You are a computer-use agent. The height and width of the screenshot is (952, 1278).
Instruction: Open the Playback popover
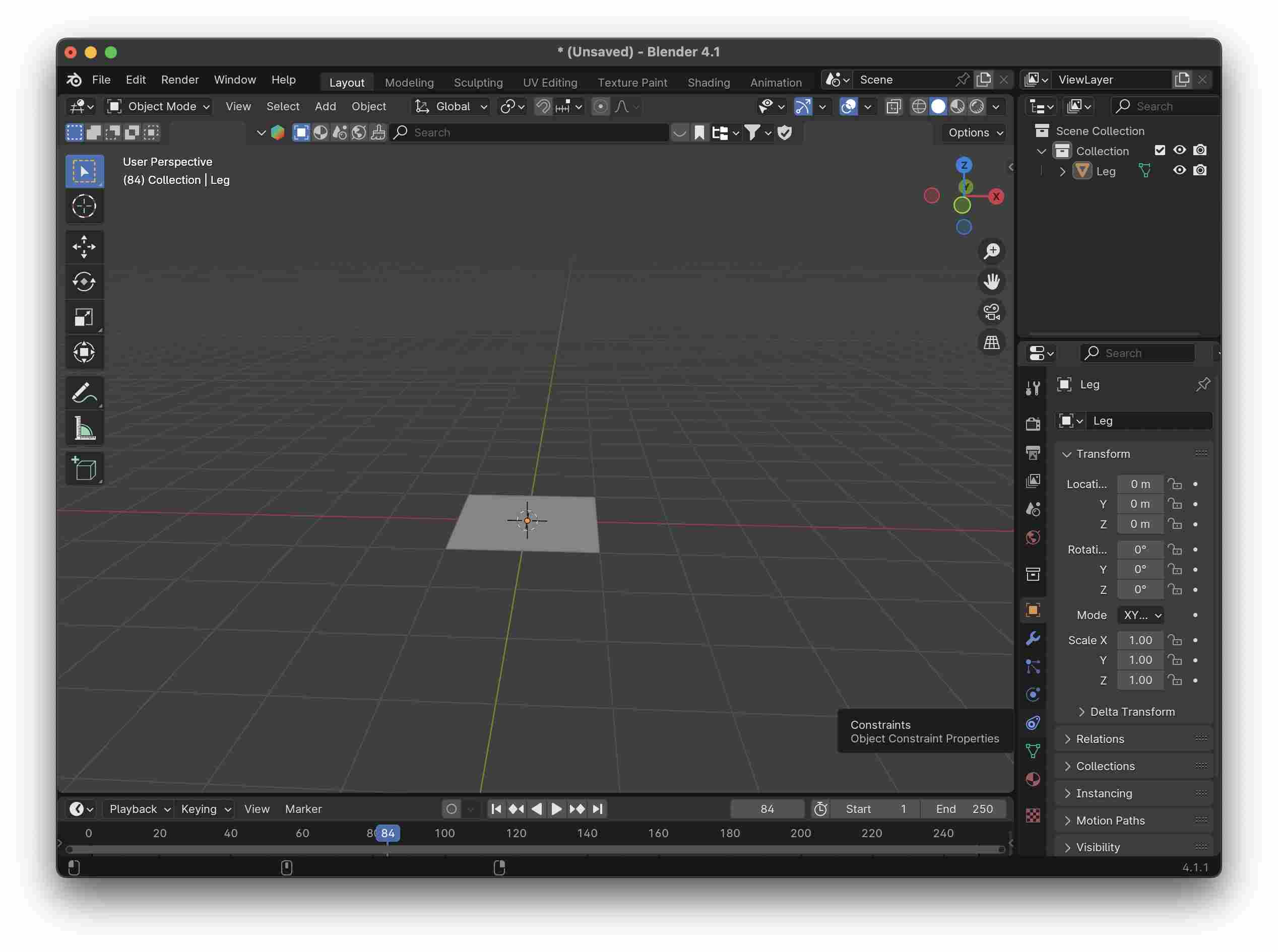[x=139, y=809]
